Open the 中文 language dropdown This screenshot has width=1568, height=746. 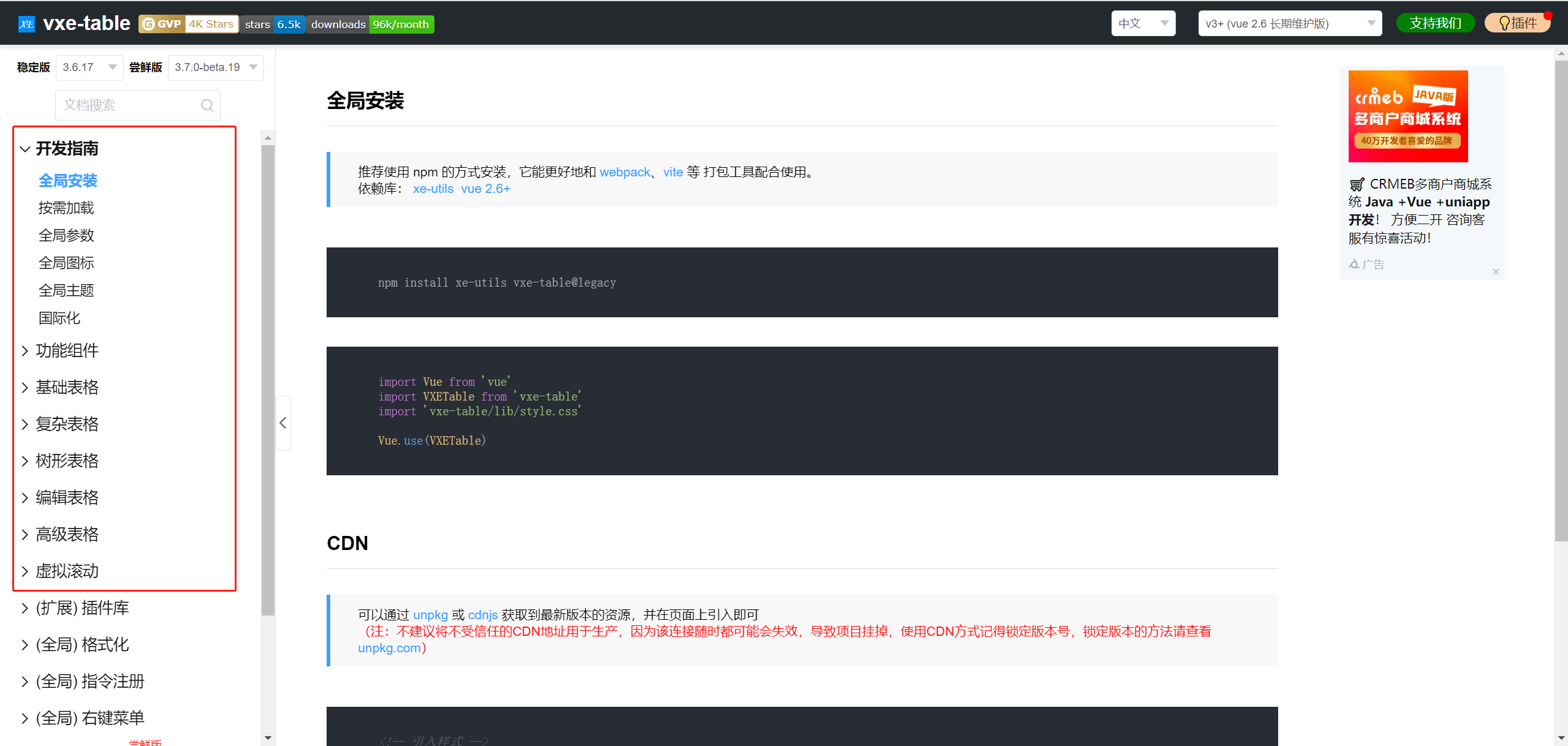click(1143, 23)
